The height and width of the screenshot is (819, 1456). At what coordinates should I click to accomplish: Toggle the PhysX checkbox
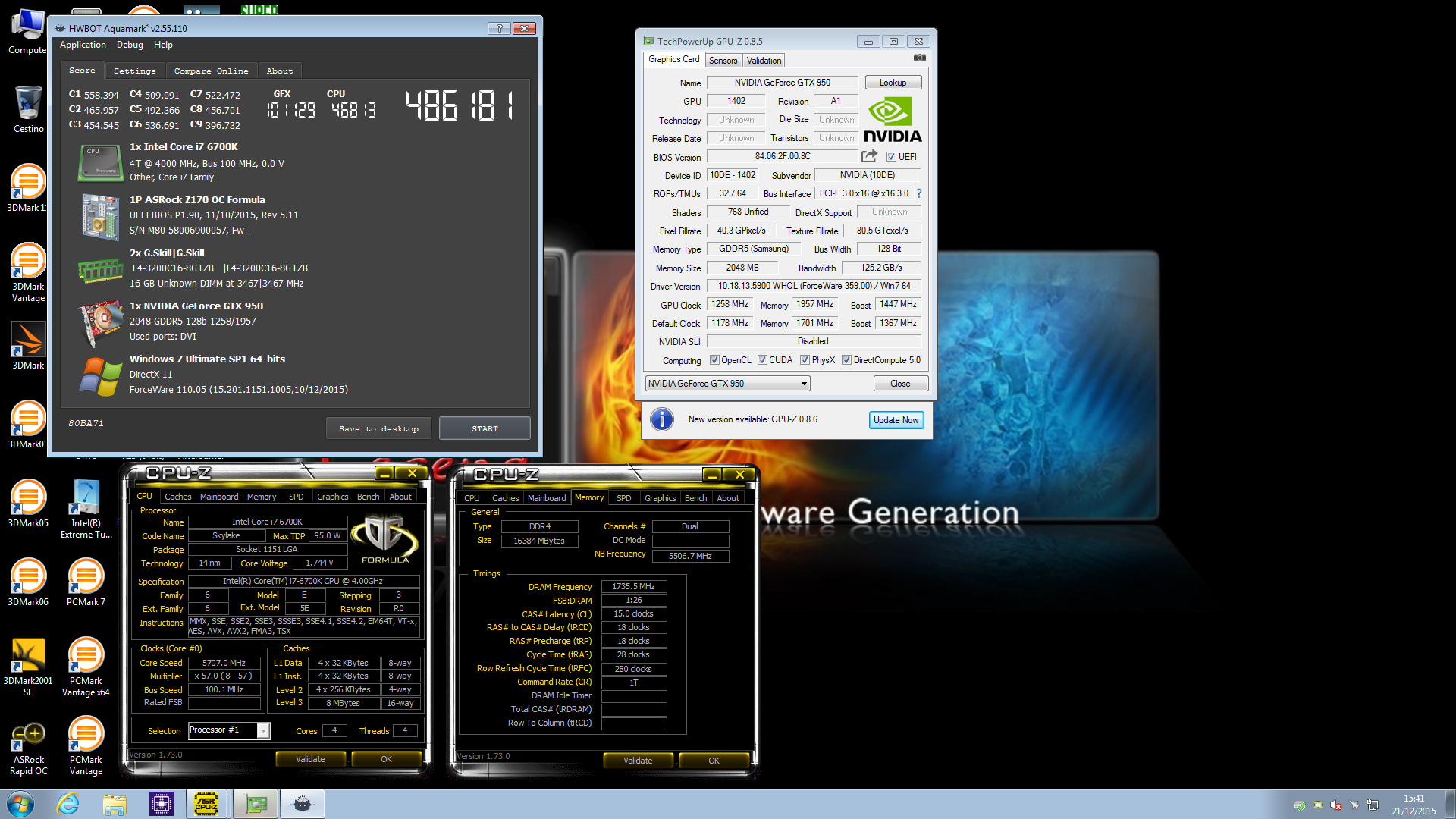tap(805, 360)
